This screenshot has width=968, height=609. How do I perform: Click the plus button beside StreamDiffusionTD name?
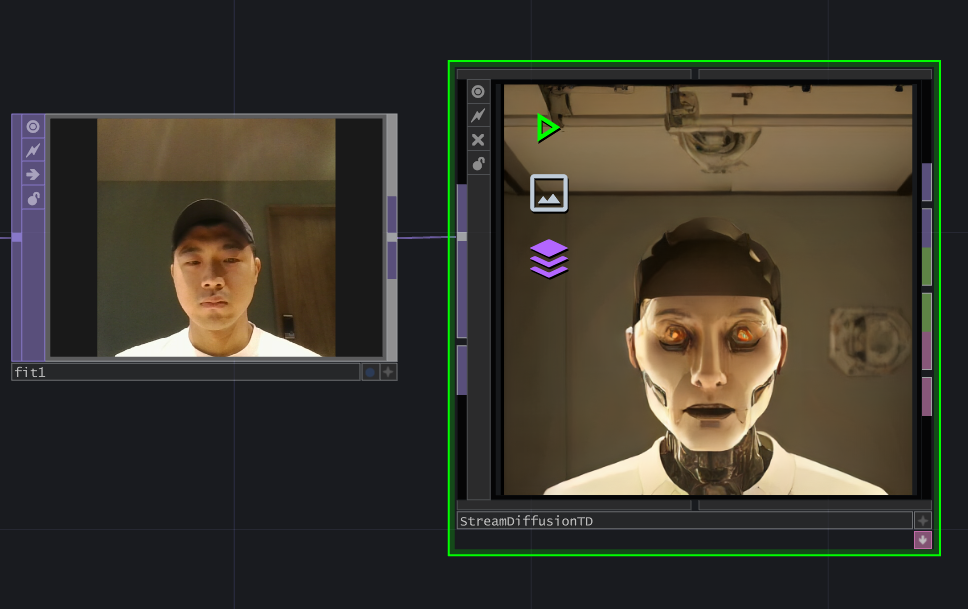click(x=922, y=521)
